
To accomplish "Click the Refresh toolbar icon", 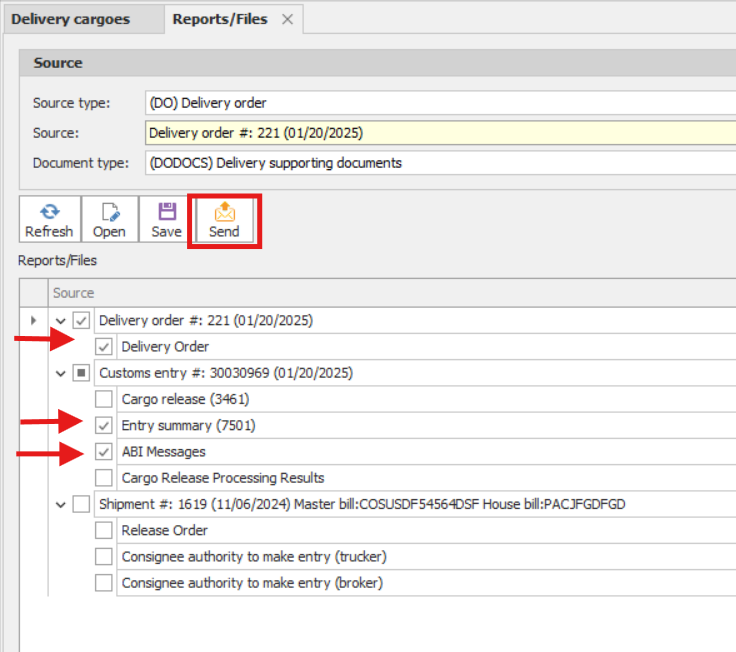I will (50, 219).
